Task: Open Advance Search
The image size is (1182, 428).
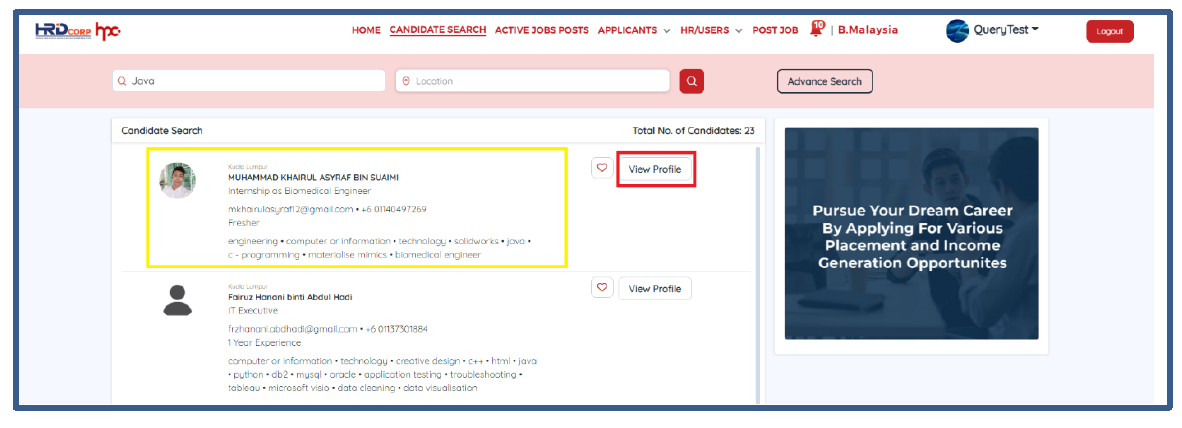Action: click(825, 81)
